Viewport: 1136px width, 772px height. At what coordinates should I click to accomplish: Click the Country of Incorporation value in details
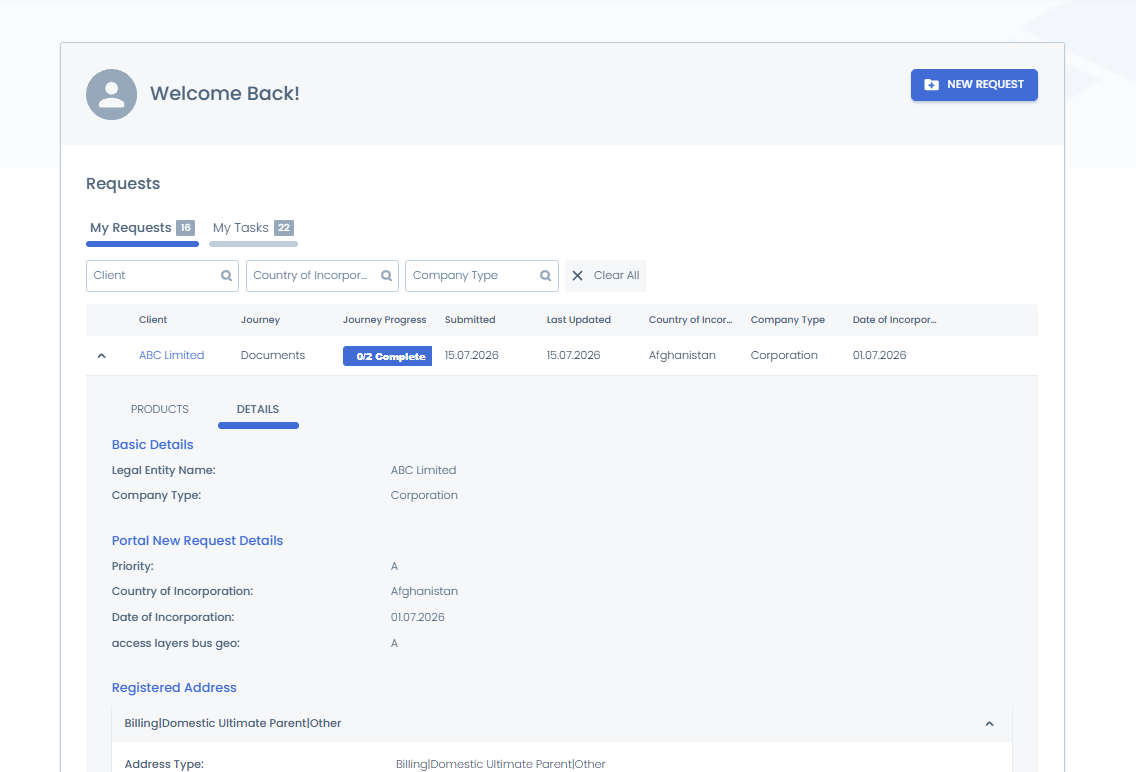click(424, 592)
